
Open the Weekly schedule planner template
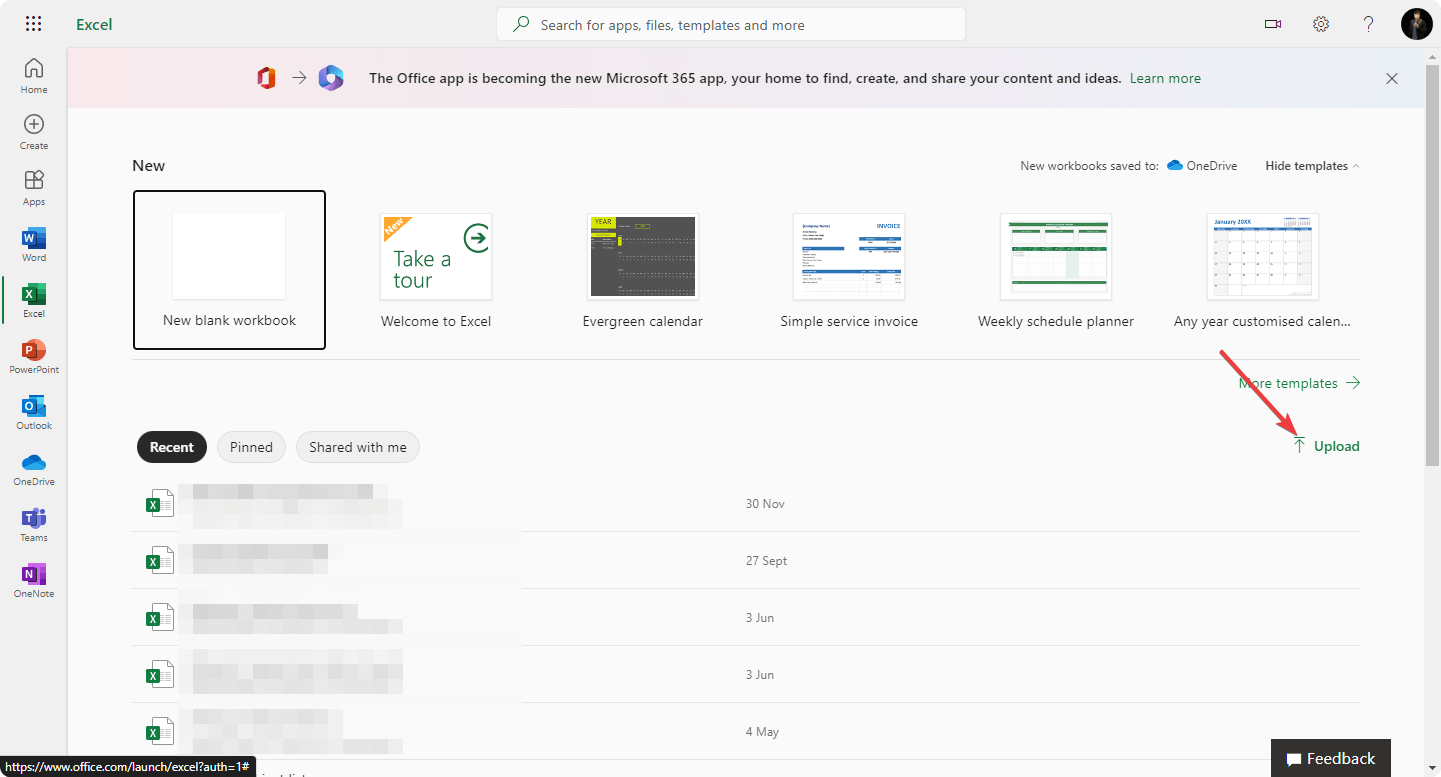pyautogui.click(x=1056, y=270)
